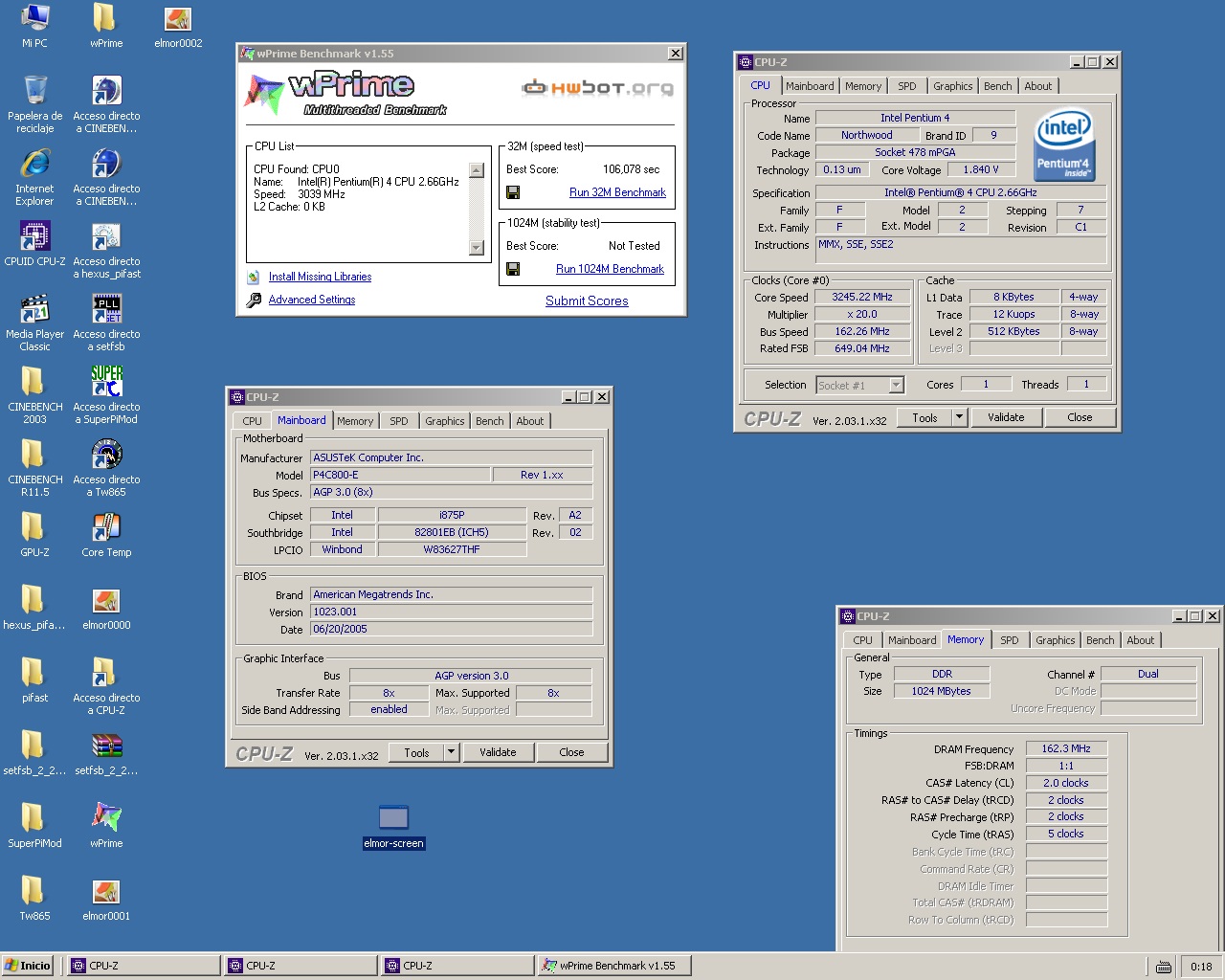
Task: Switch to wPrime Benchmark taskbar item
Action: 614,966
